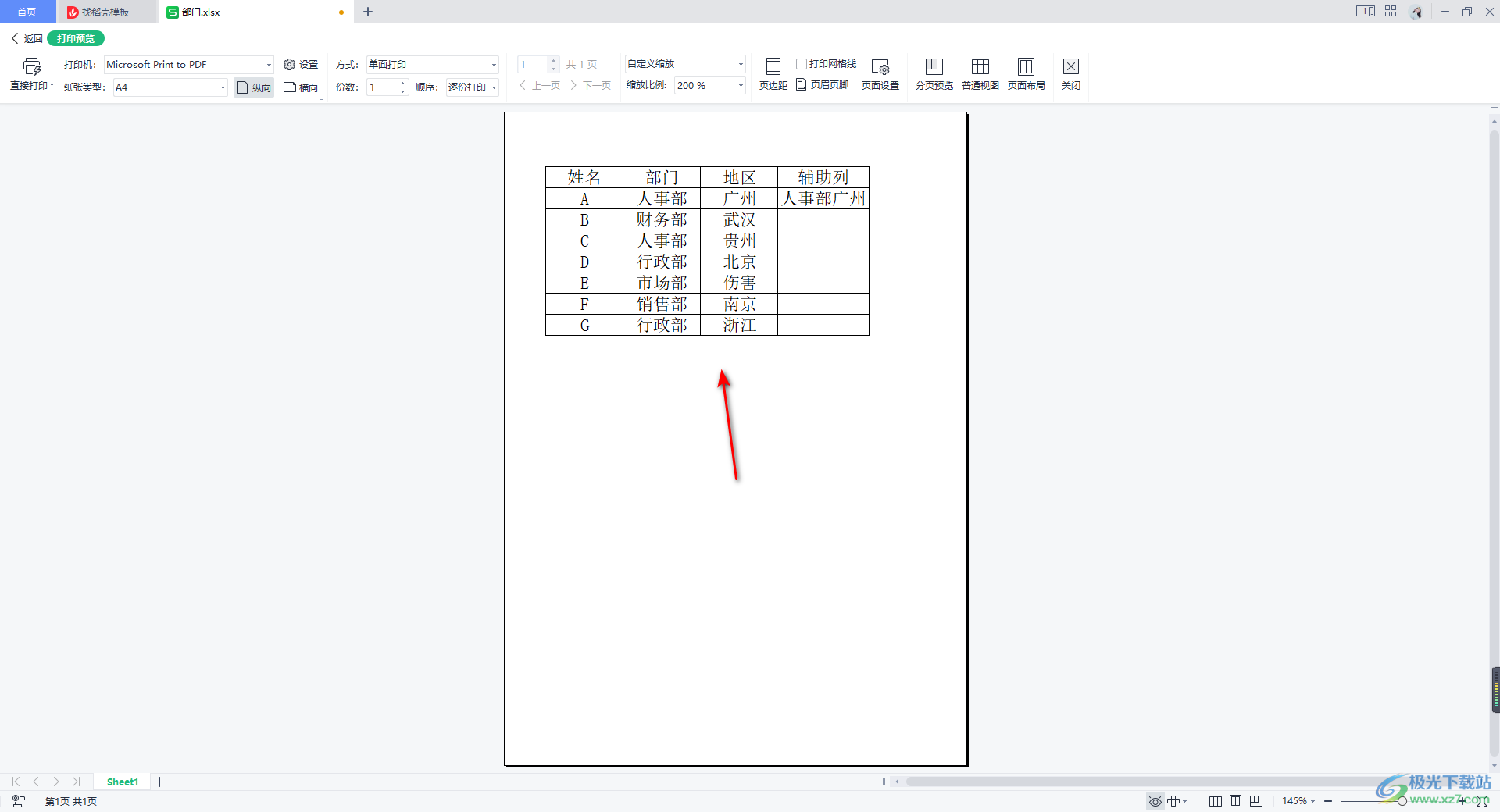Image resolution: width=1500 pixels, height=812 pixels.
Task: Select normal view icon in status bar
Action: pos(1216,801)
